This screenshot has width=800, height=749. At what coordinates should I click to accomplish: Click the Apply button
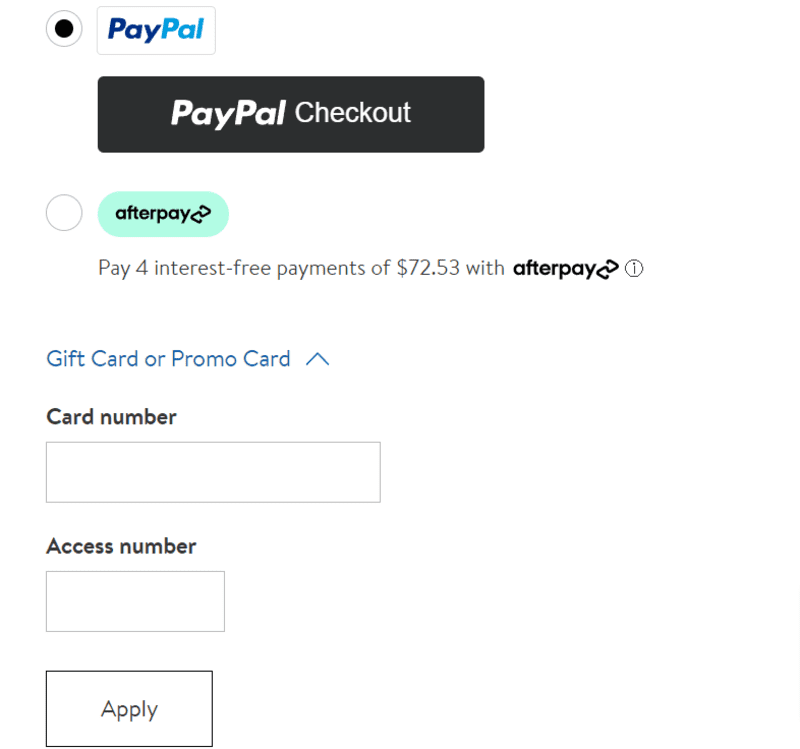(129, 709)
